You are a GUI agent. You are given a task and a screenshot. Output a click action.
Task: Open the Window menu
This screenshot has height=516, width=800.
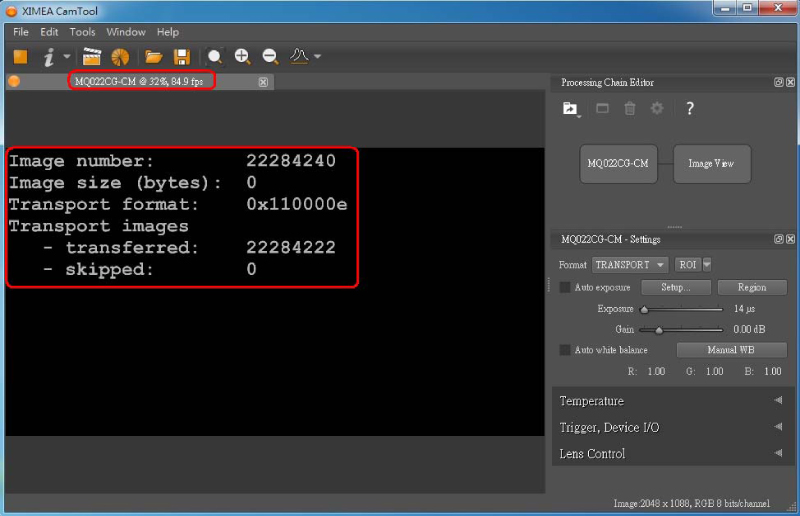pos(126,32)
